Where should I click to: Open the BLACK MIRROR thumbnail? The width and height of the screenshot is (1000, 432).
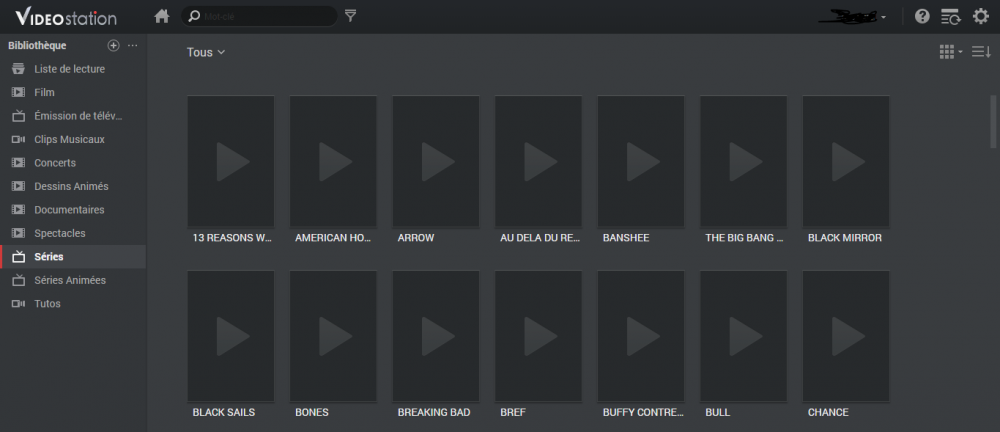point(846,161)
